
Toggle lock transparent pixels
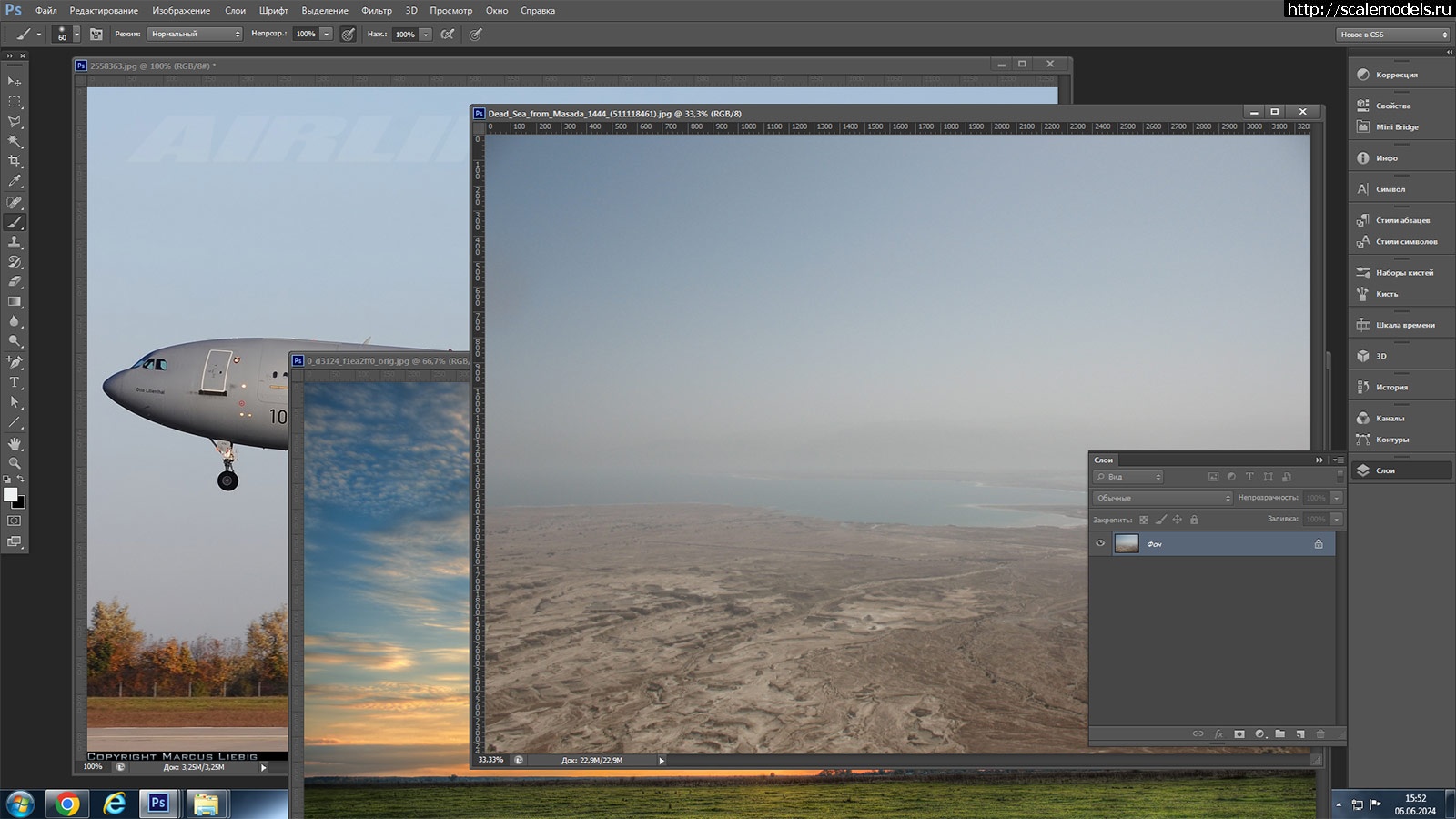tap(1144, 520)
